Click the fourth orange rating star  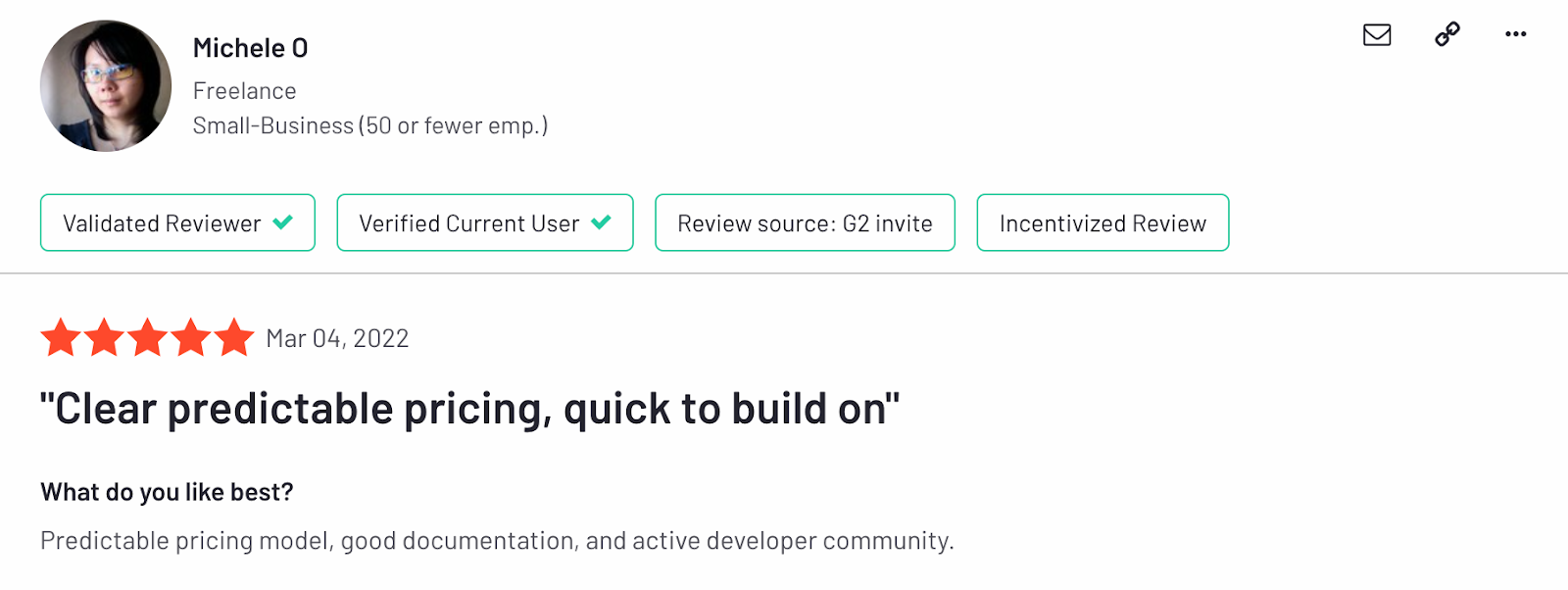(x=191, y=337)
